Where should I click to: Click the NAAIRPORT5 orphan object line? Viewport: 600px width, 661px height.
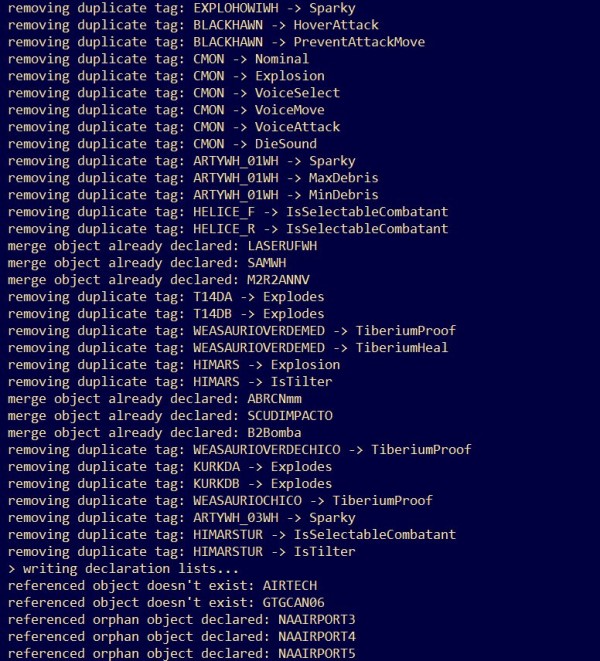pos(182,653)
